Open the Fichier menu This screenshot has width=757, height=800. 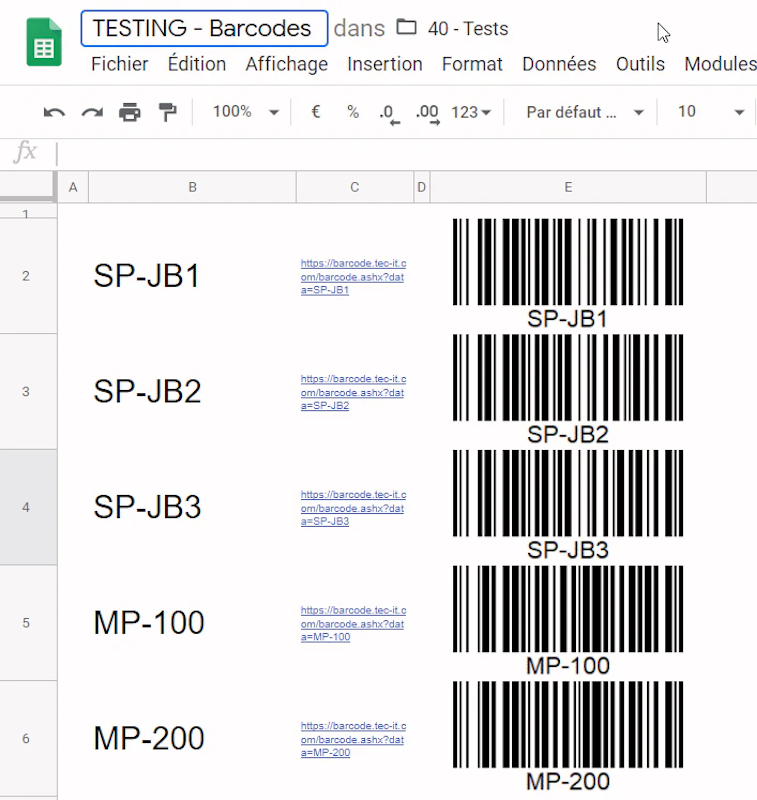click(119, 64)
